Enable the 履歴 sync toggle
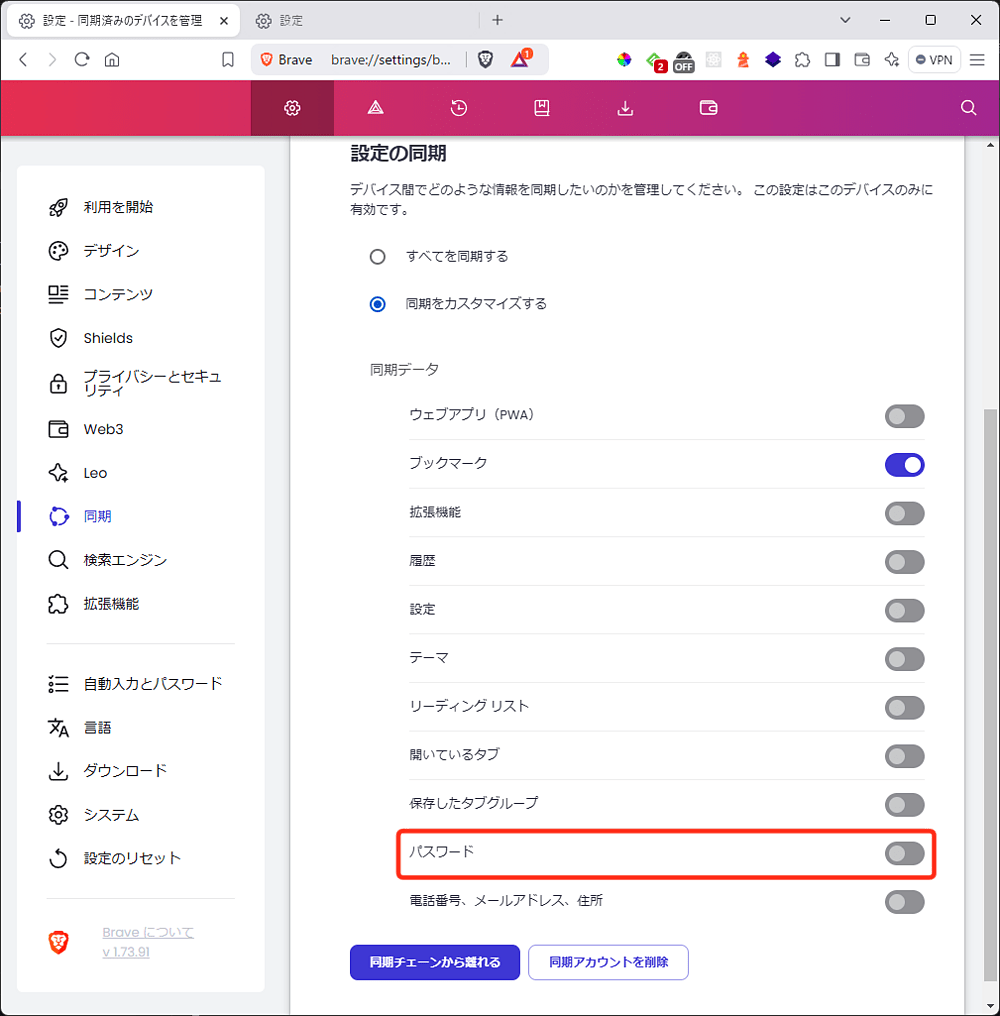Image resolution: width=1000 pixels, height=1016 pixels. point(904,562)
